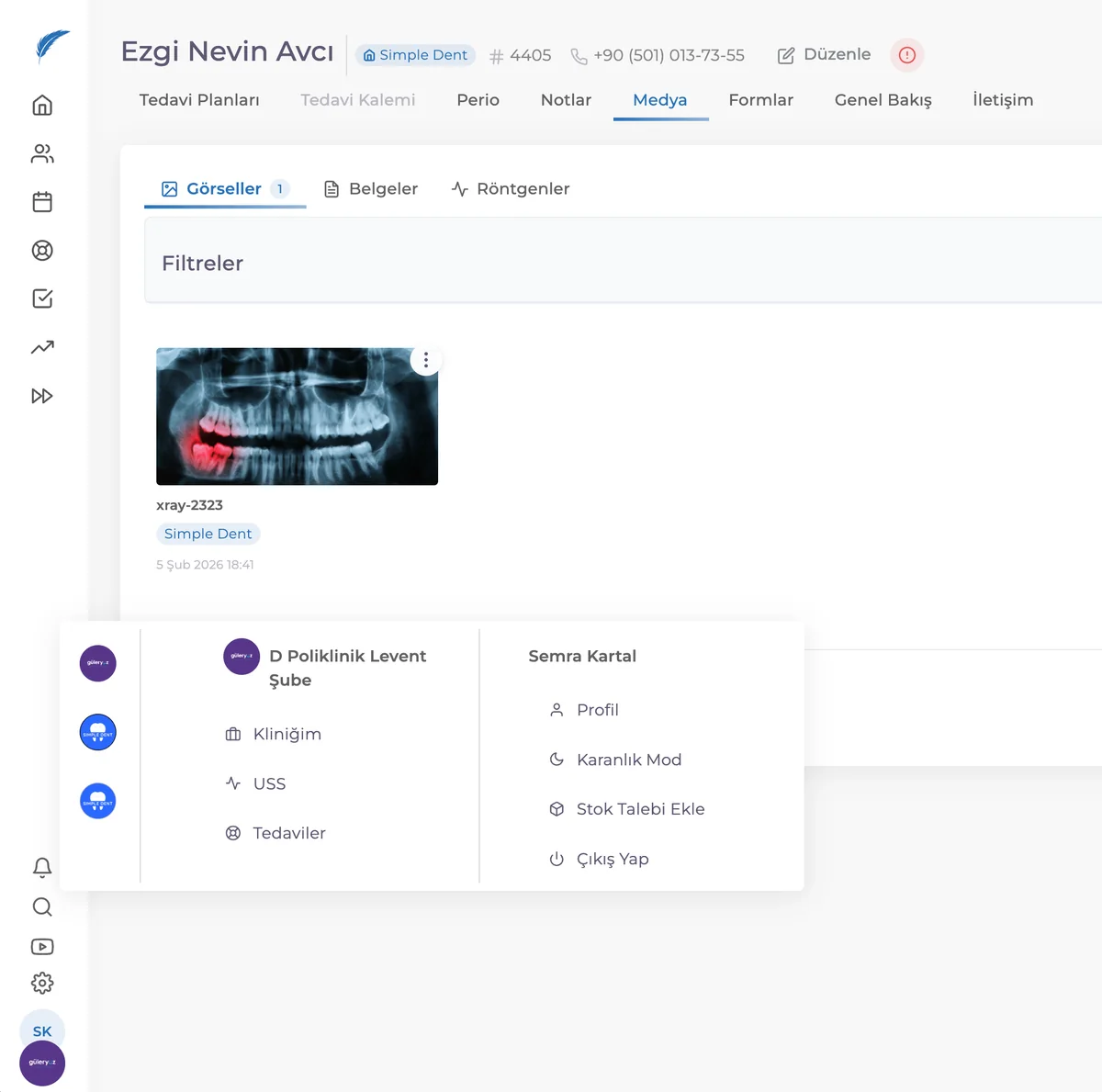Click the fast-forward icon in sidebar

(x=42, y=396)
